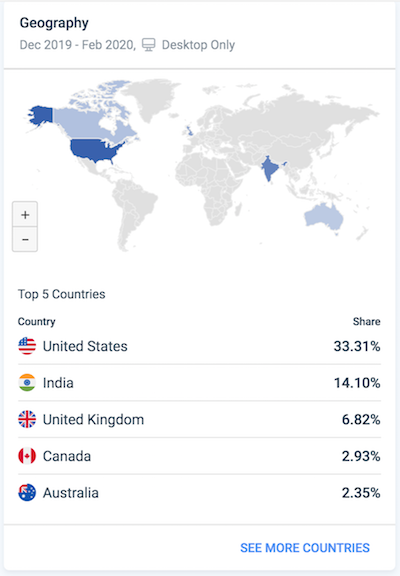The image size is (400, 576).
Task: Select United Kingdom in country list
Action: pyautogui.click(x=93, y=420)
